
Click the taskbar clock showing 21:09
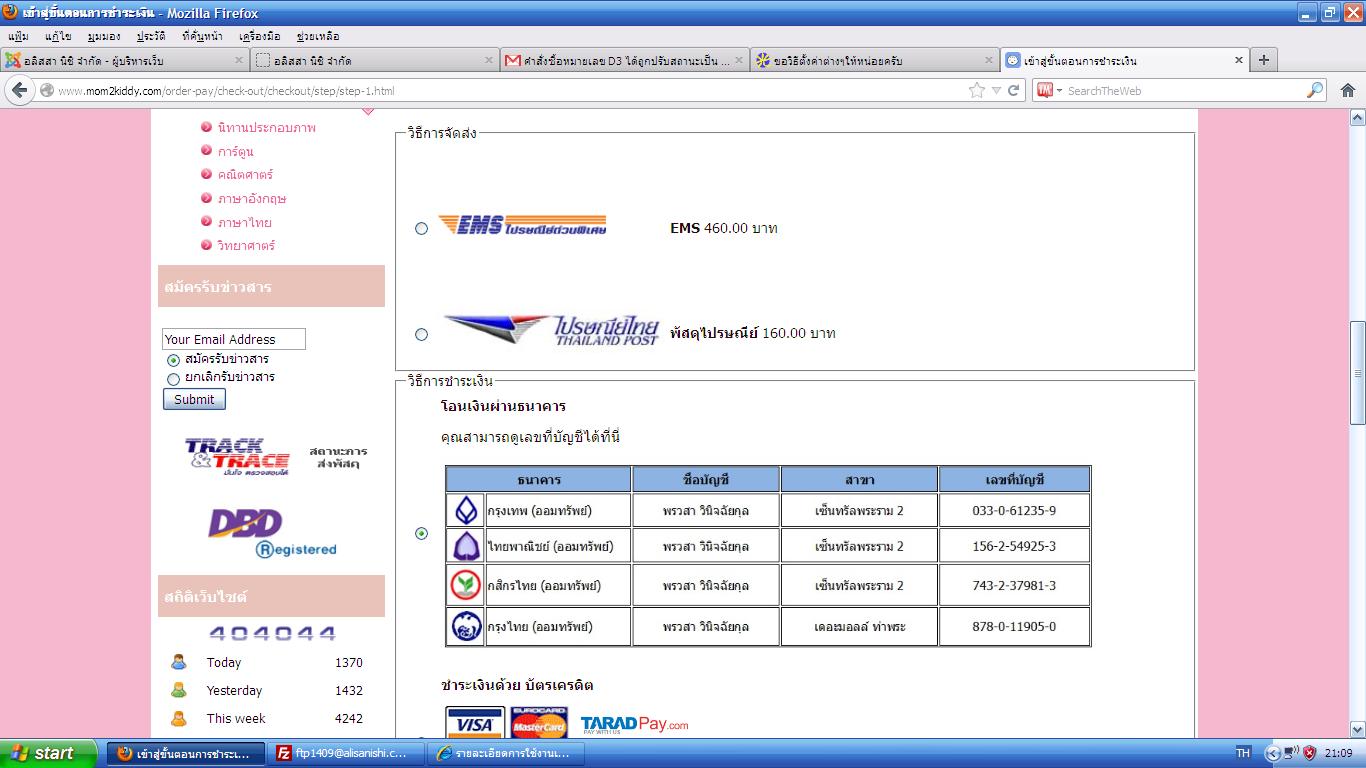(1339, 753)
